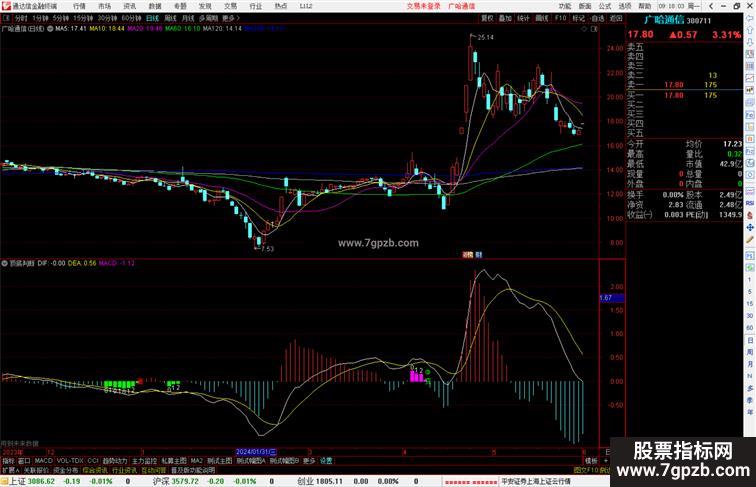This screenshot has width=756, height=487.
Task: Open the 模板 template selector
Action: click(x=591, y=461)
